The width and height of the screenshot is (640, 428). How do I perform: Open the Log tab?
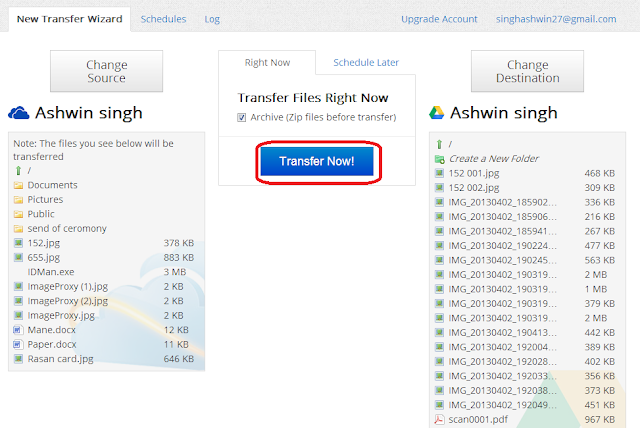click(x=212, y=19)
